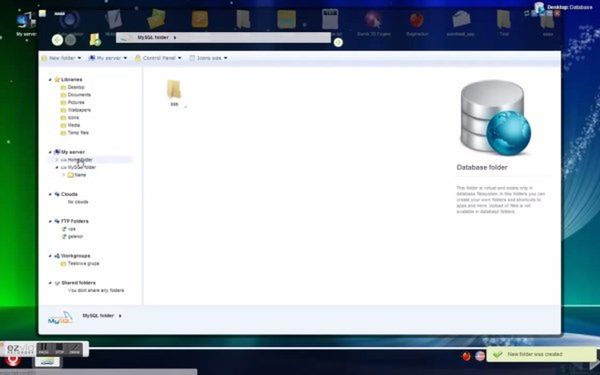Expand the address bar MySQL folder arrow
This screenshot has height=375, width=600.
[175, 38]
